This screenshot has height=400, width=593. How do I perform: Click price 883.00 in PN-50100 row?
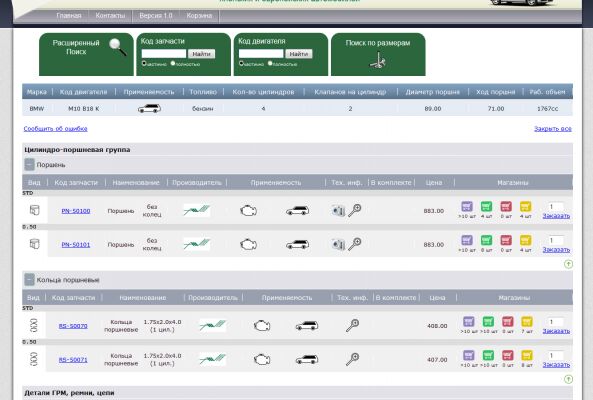pos(433,211)
